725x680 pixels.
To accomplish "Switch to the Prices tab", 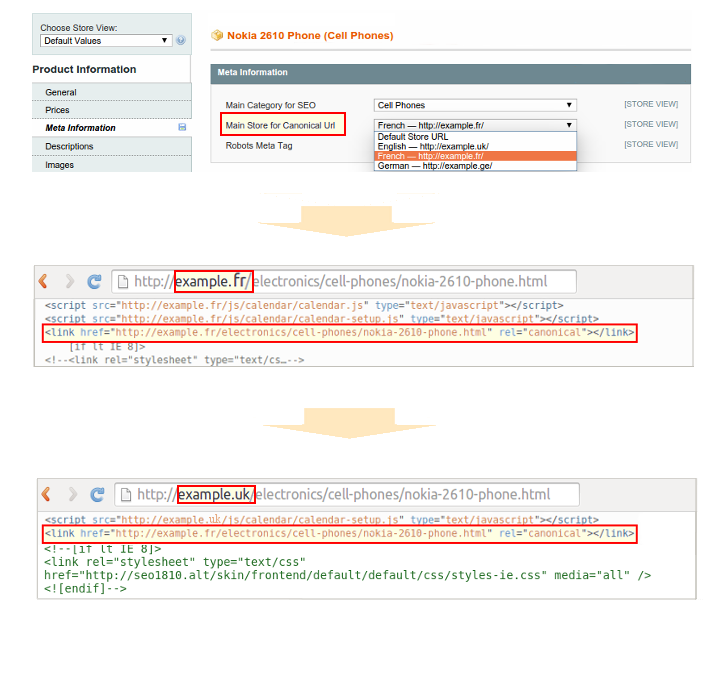I will tap(58, 110).
